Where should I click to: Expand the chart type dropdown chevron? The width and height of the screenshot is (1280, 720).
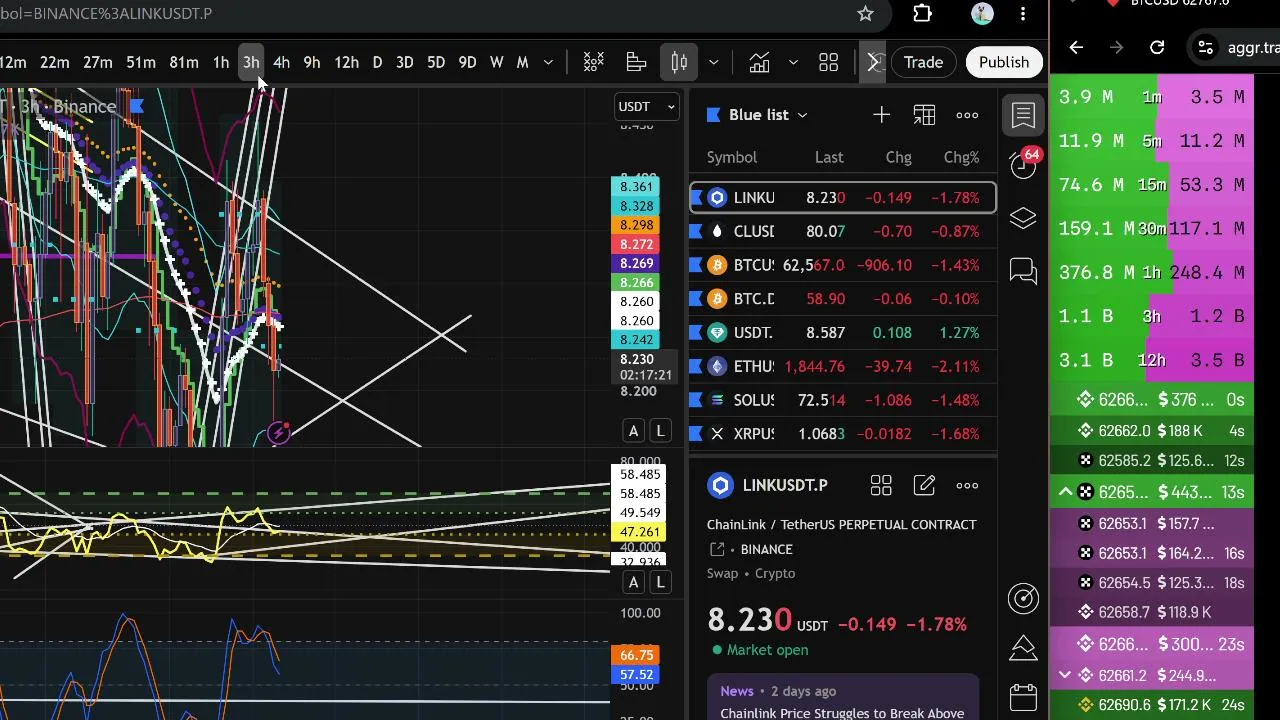click(x=713, y=62)
